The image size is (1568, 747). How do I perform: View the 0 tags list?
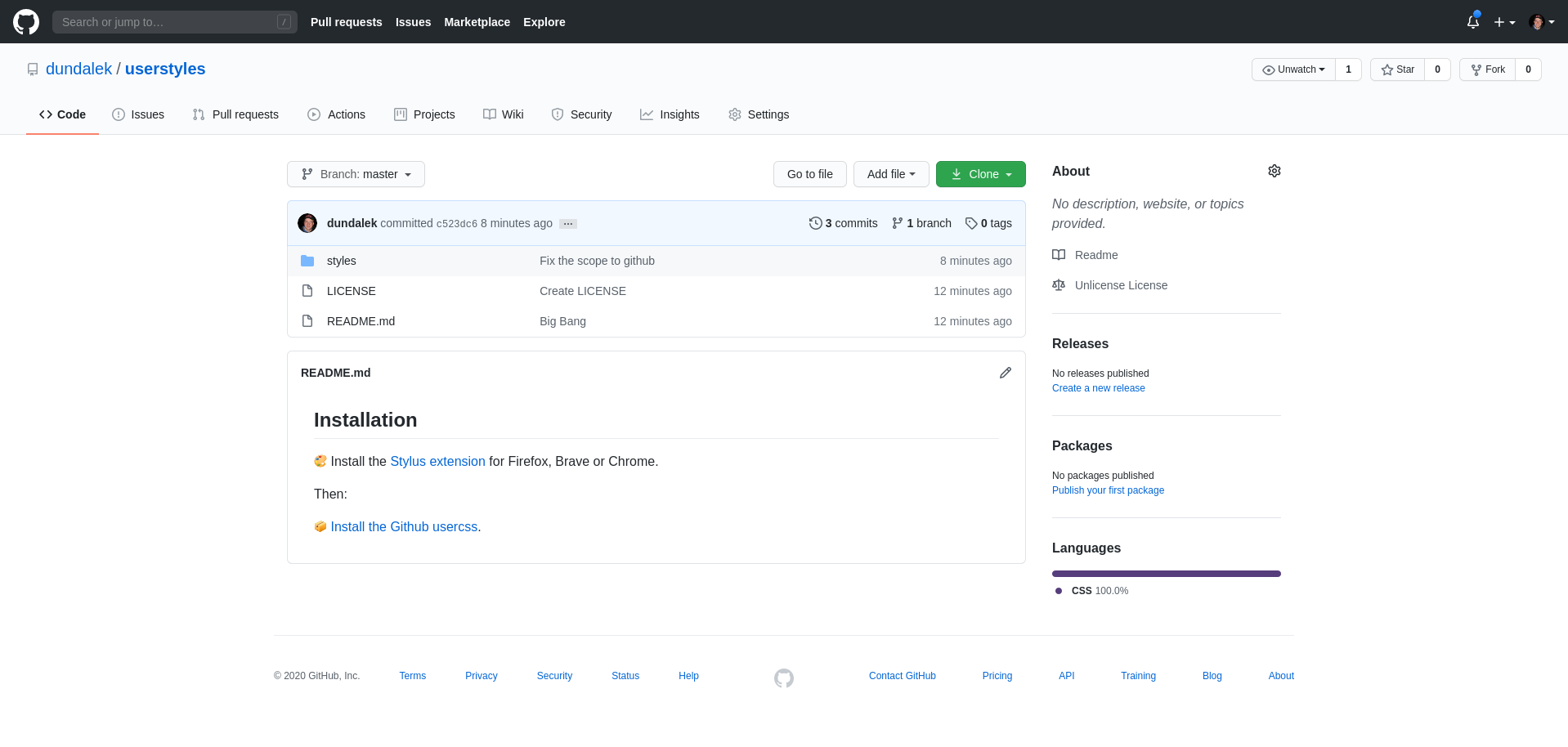988,223
